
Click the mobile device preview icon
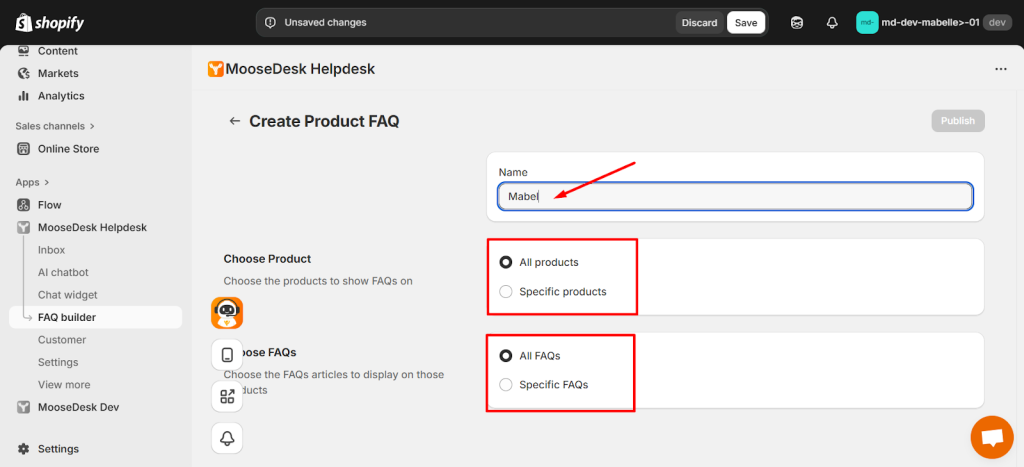coord(227,355)
